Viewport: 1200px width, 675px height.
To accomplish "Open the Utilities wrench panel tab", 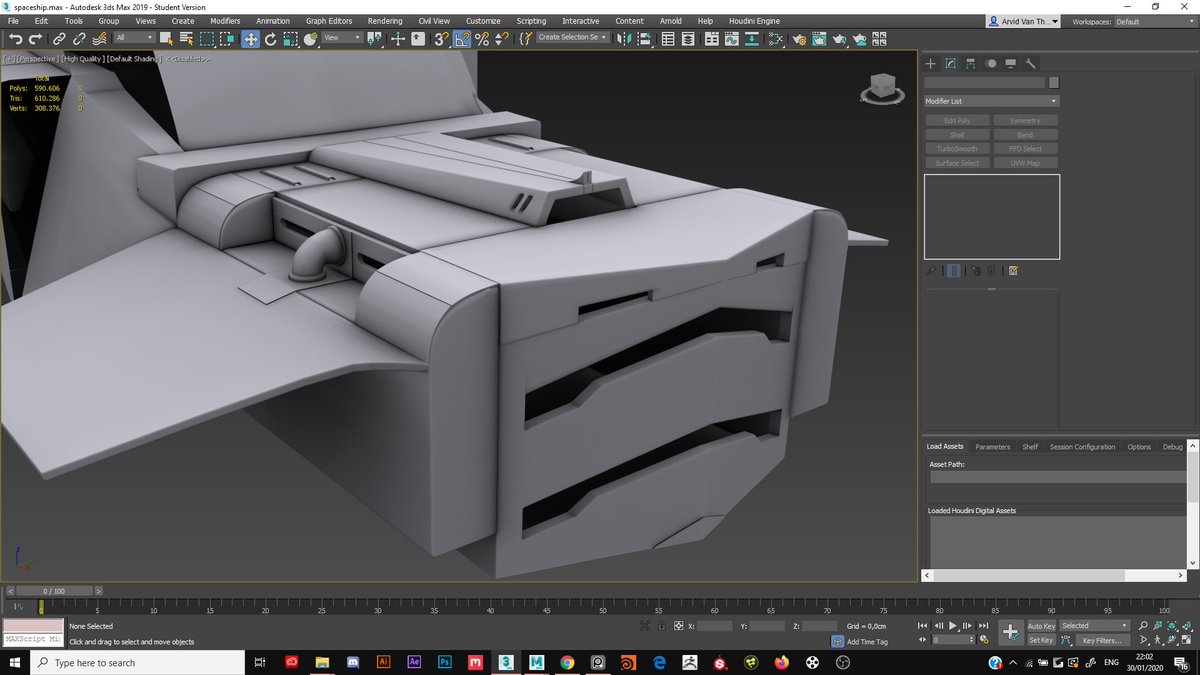I will 1031,63.
